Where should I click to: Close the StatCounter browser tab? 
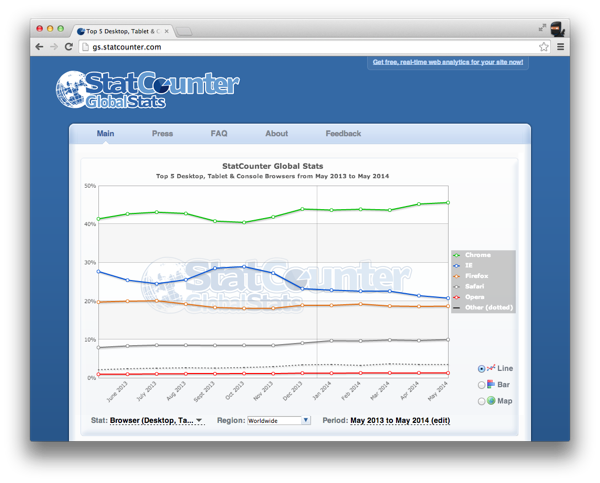click(166, 31)
